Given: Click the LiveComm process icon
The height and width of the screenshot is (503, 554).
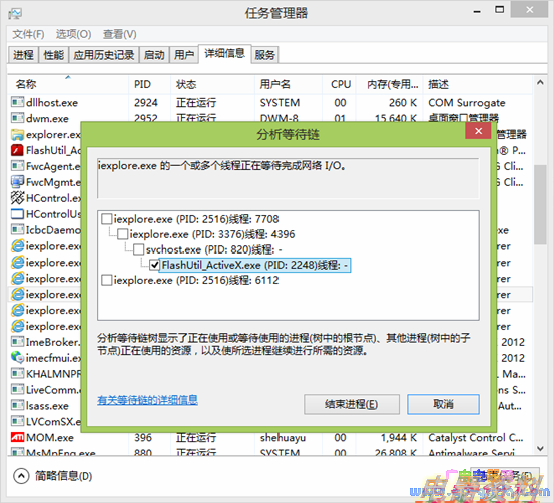Looking at the screenshot, I should click(x=17, y=390).
